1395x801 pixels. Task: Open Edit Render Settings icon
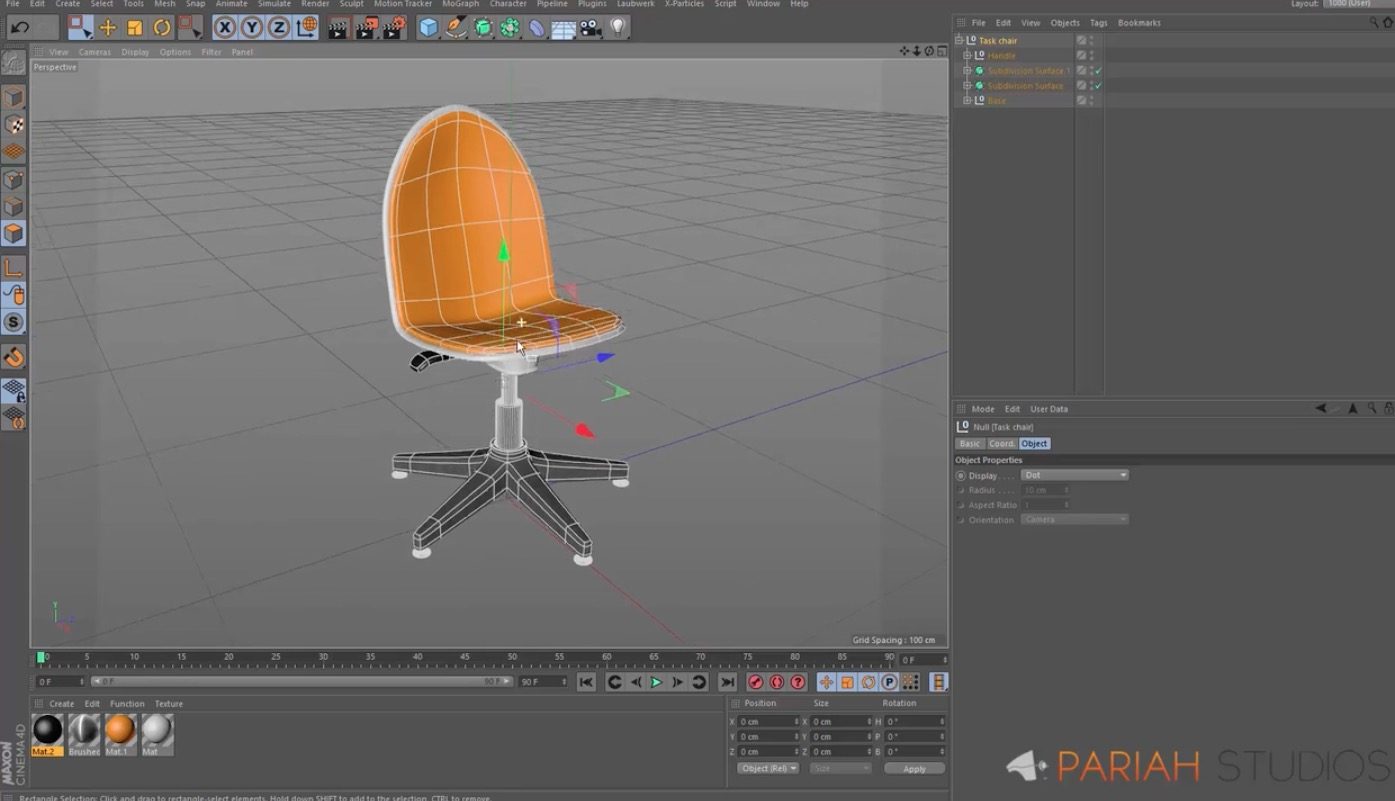pos(394,28)
